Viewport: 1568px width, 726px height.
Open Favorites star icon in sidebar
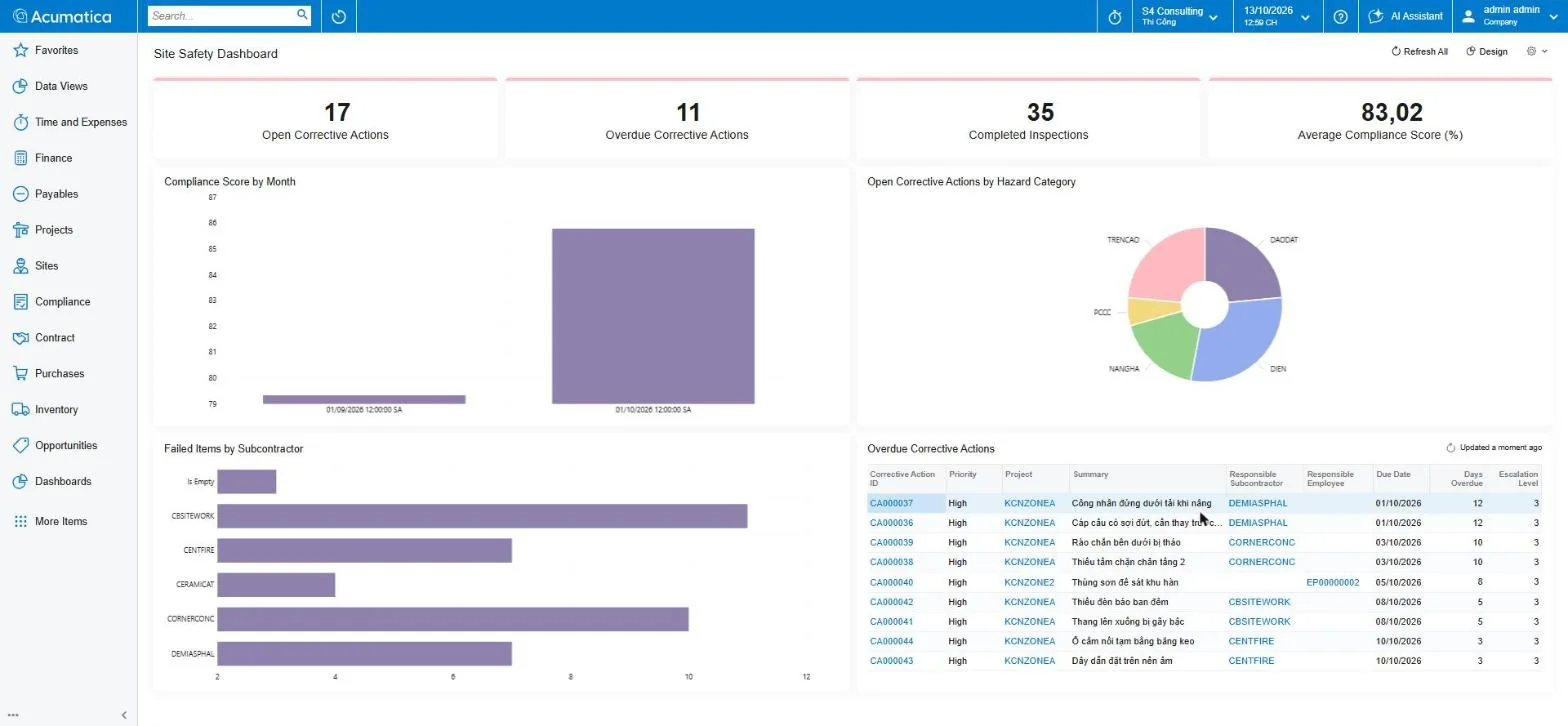(20, 50)
